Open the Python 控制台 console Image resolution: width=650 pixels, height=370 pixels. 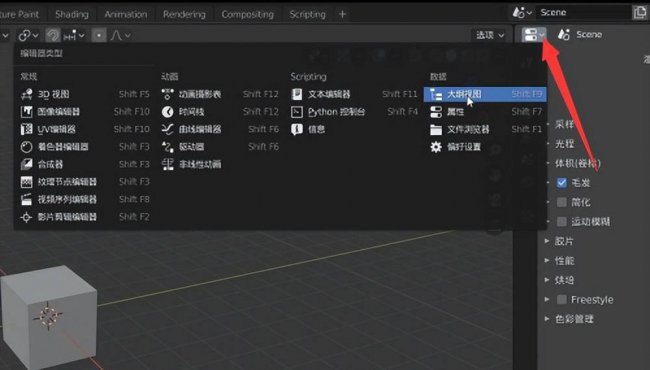(x=354, y=111)
